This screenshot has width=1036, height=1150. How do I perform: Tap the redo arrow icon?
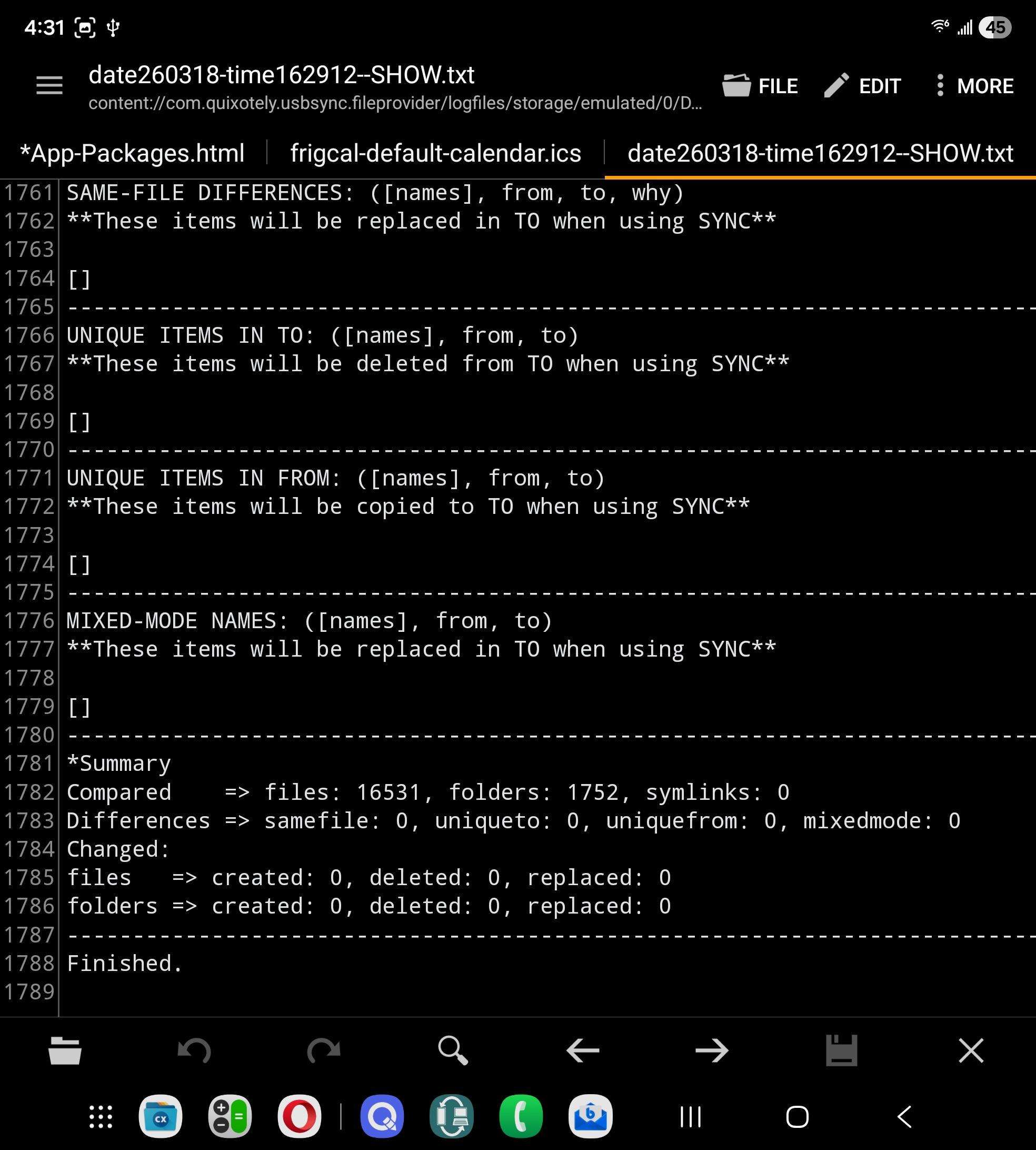(324, 1050)
